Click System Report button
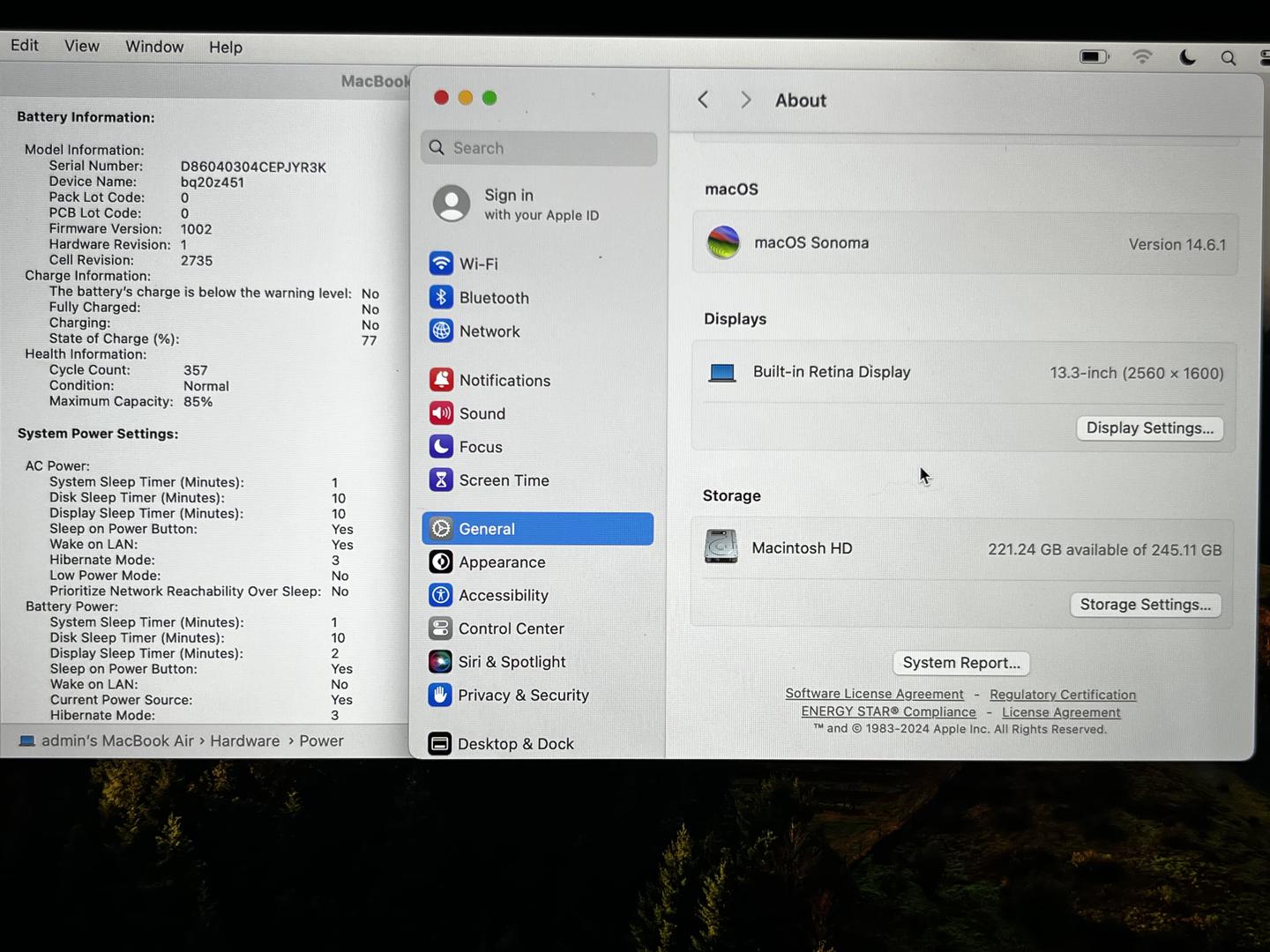The height and width of the screenshot is (952, 1270). click(x=961, y=663)
